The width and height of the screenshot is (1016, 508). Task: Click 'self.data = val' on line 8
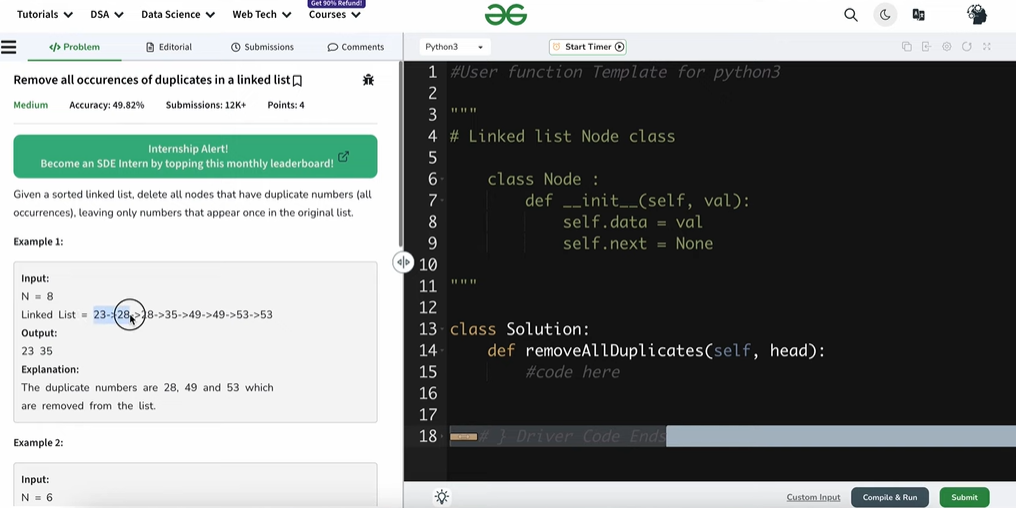click(x=632, y=222)
